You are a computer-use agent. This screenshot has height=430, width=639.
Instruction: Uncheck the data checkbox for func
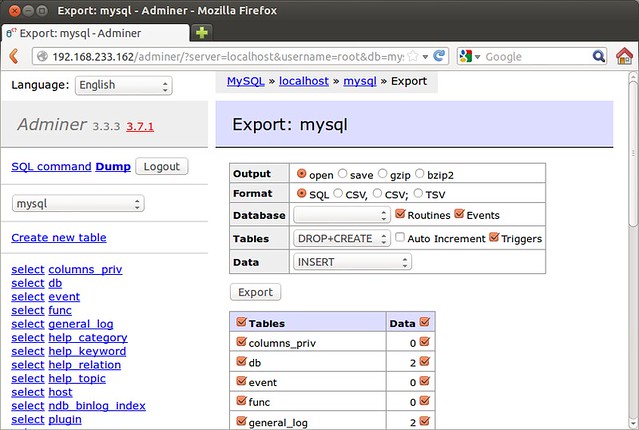pyautogui.click(x=424, y=400)
